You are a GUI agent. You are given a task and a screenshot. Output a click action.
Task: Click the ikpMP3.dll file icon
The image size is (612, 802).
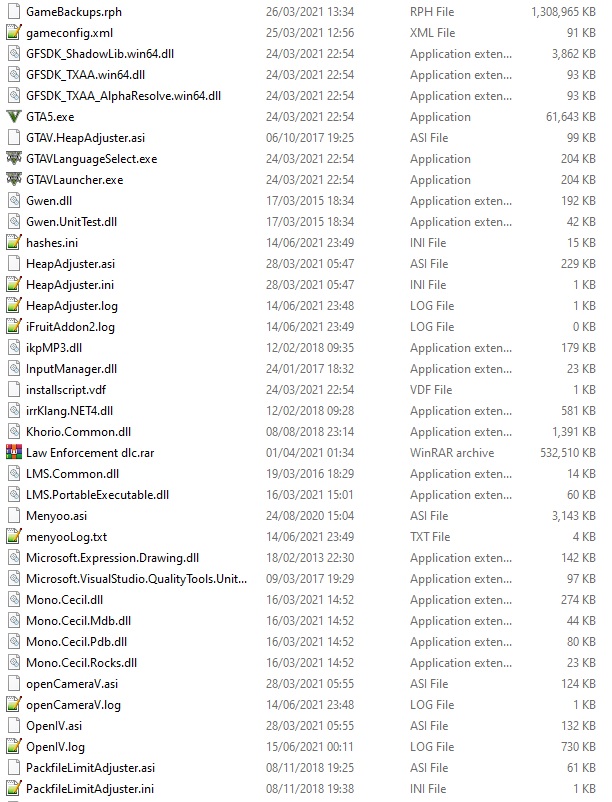point(14,348)
